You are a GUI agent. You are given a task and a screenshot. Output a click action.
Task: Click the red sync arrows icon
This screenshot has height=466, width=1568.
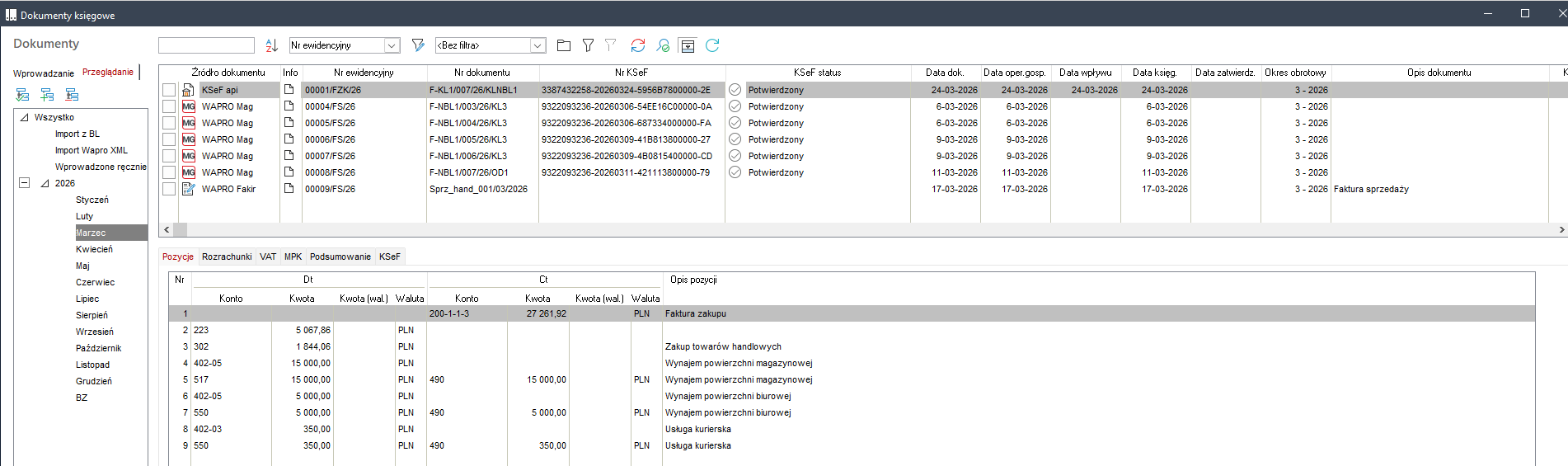pos(638,45)
